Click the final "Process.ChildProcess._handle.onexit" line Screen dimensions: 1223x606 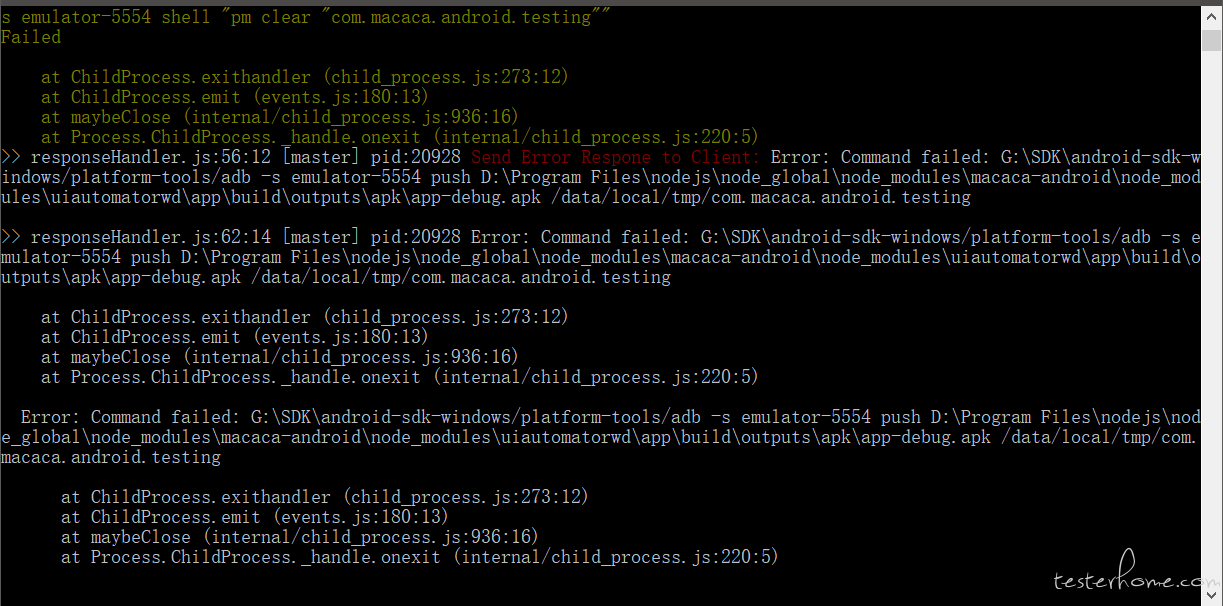pos(420,557)
